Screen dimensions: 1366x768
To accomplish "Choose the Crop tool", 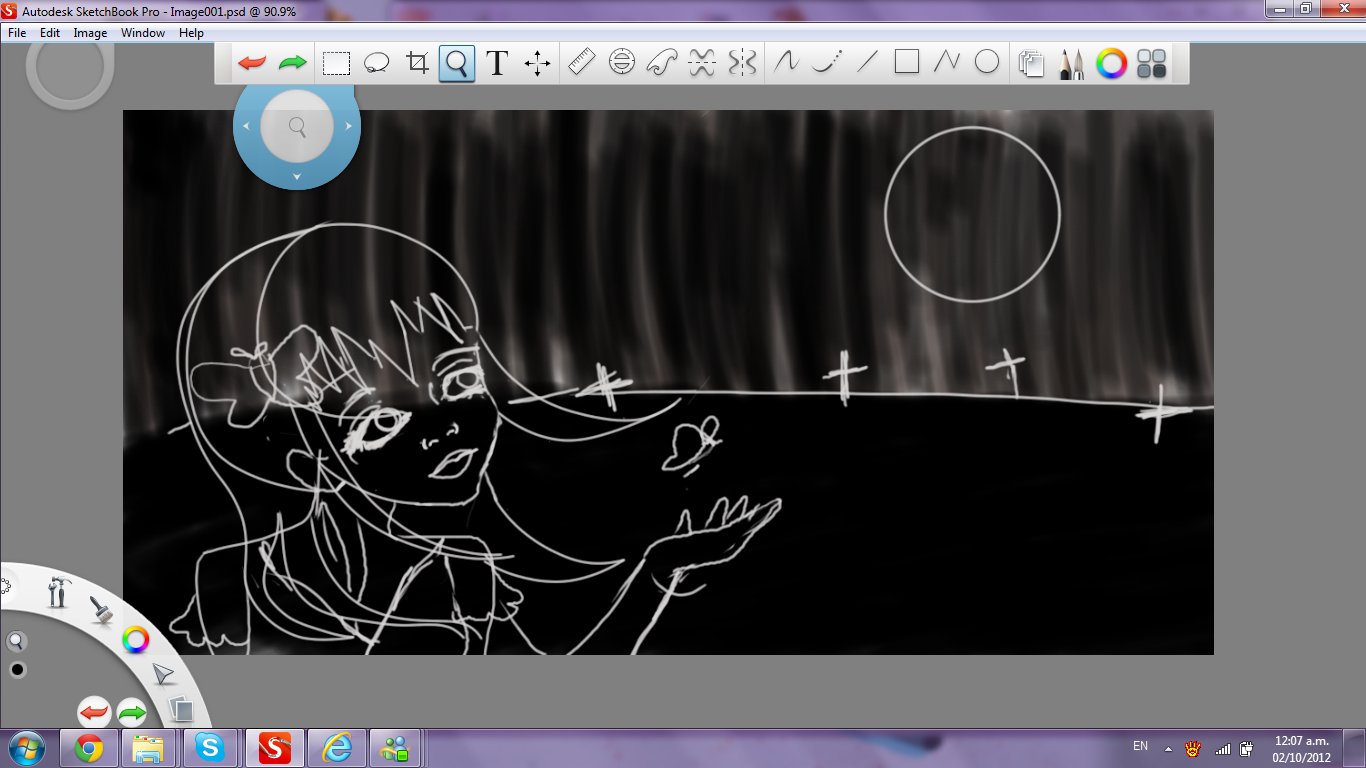I will tap(417, 63).
